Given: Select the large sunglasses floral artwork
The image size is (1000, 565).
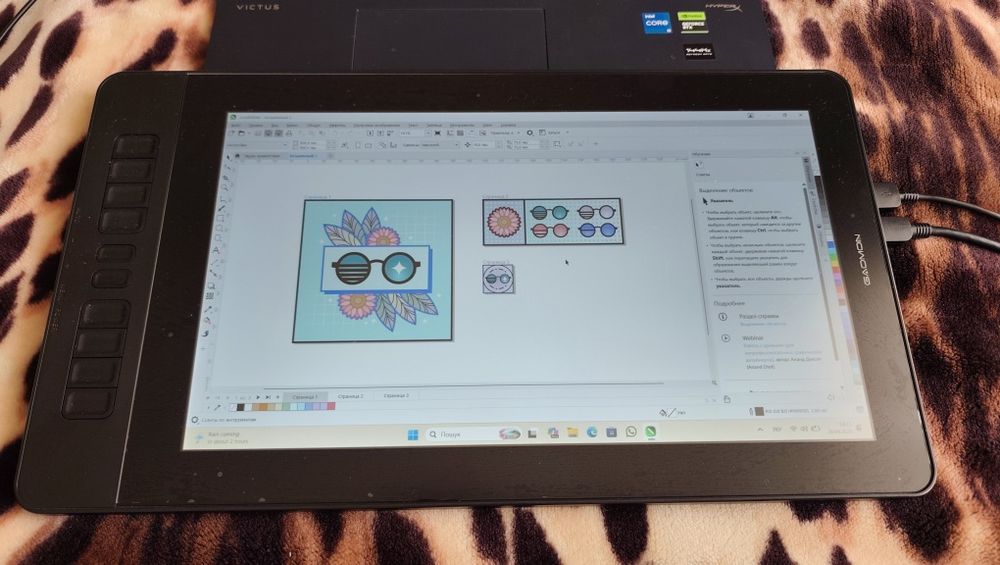Looking at the screenshot, I should pyautogui.click(x=373, y=270).
